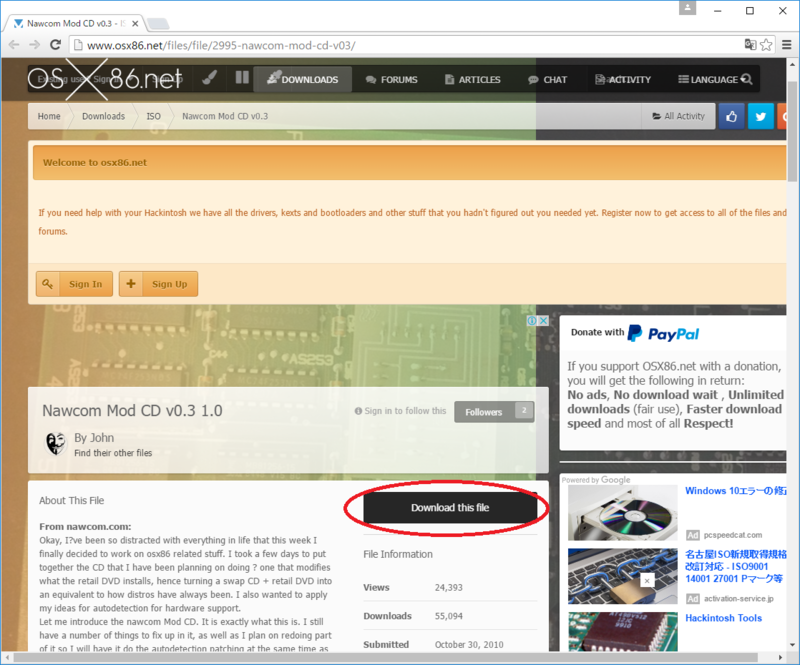Image resolution: width=800 pixels, height=665 pixels.
Task: Click the vertical scrollbar up arrow
Action: [x=792, y=65]
